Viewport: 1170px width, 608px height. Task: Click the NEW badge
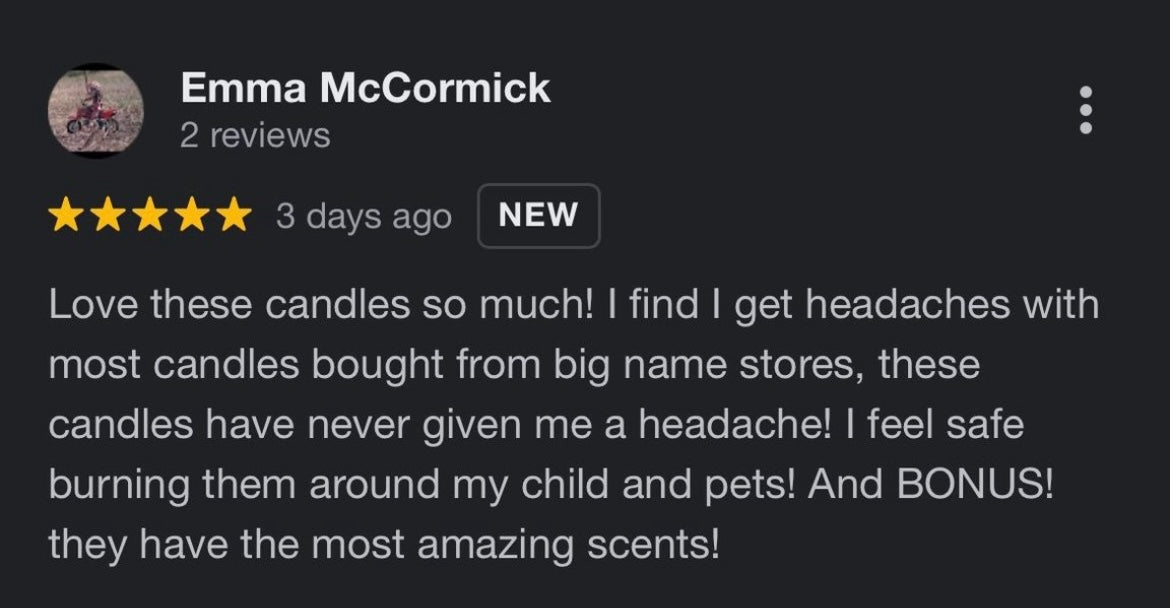point(538,216)
